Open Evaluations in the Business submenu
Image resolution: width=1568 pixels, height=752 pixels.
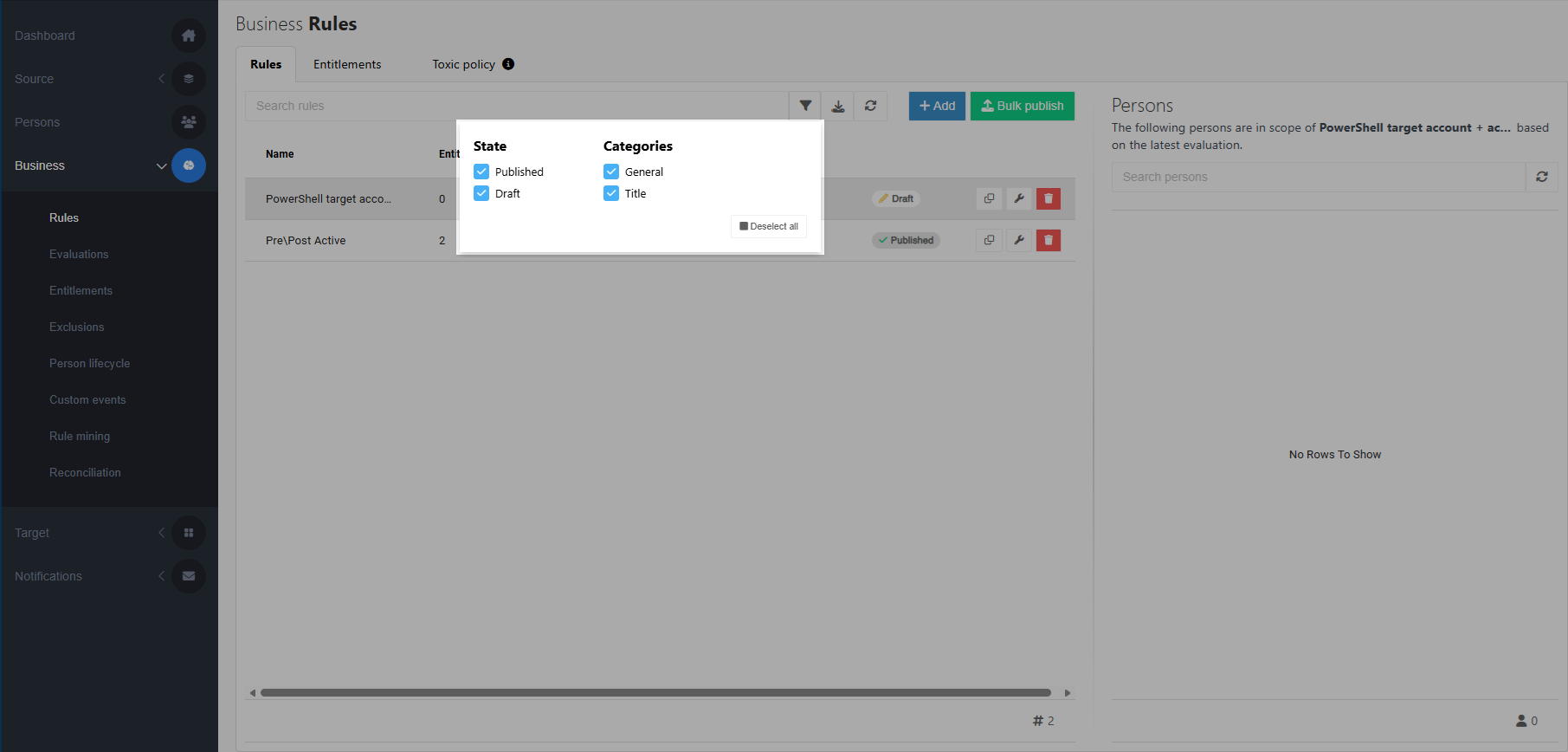pos(79,254)
